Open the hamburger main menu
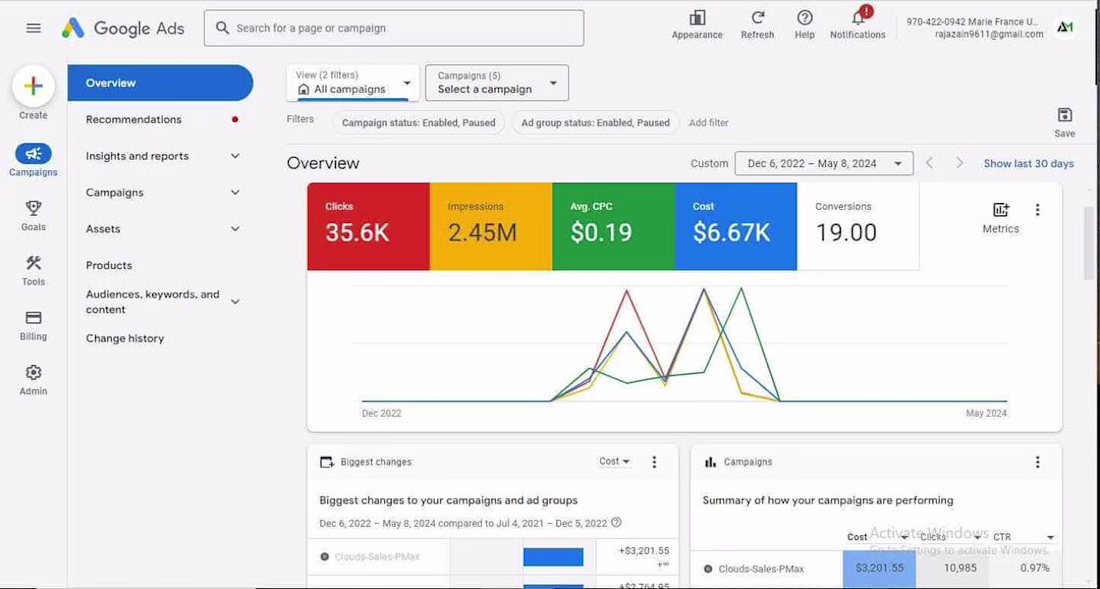 pos(33,28)
